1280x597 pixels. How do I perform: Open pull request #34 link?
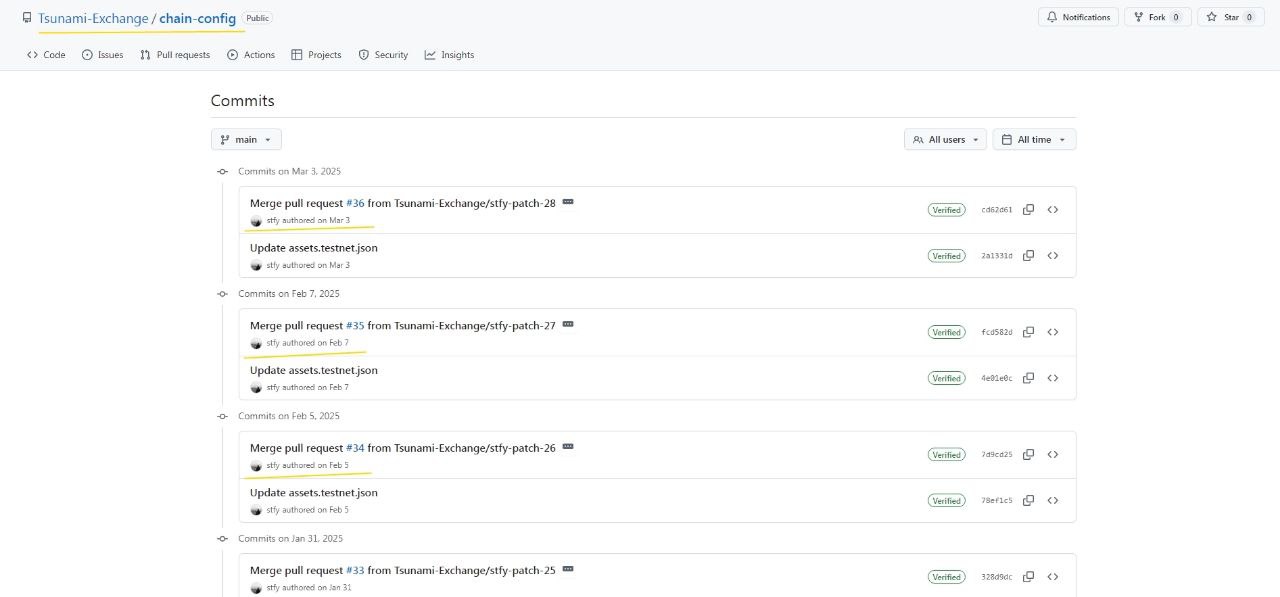coord(355,448)
